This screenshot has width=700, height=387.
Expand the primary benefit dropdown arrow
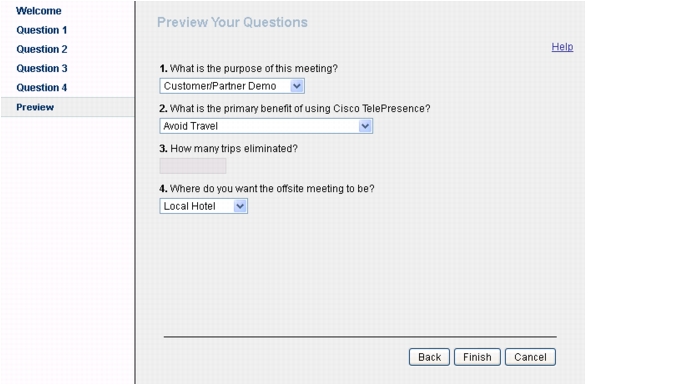point(365,126)
